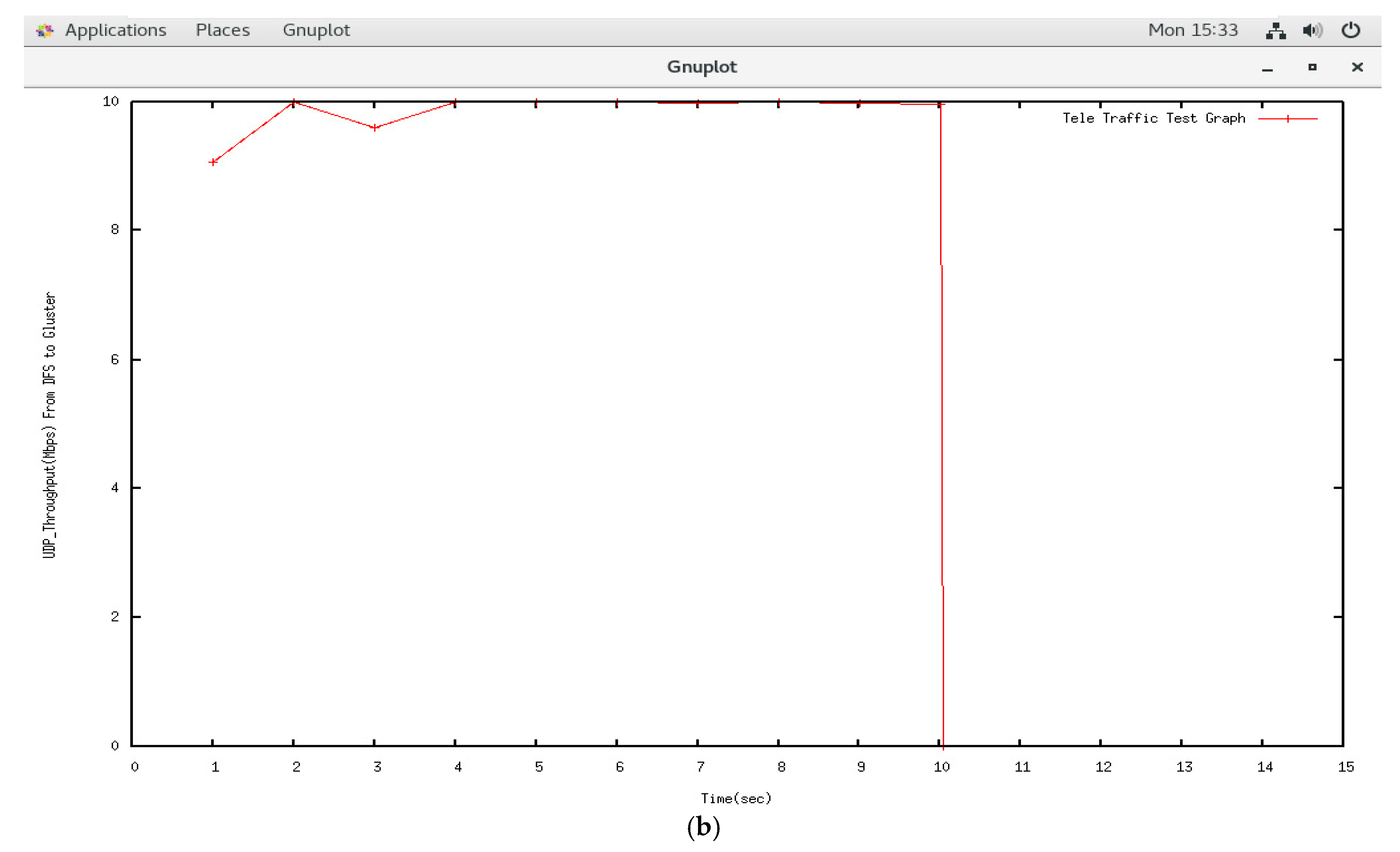Click the Time(sec) x-axis label
Image resolution: width=1400 pixels, height=852 pixels.
pos(736,798)
